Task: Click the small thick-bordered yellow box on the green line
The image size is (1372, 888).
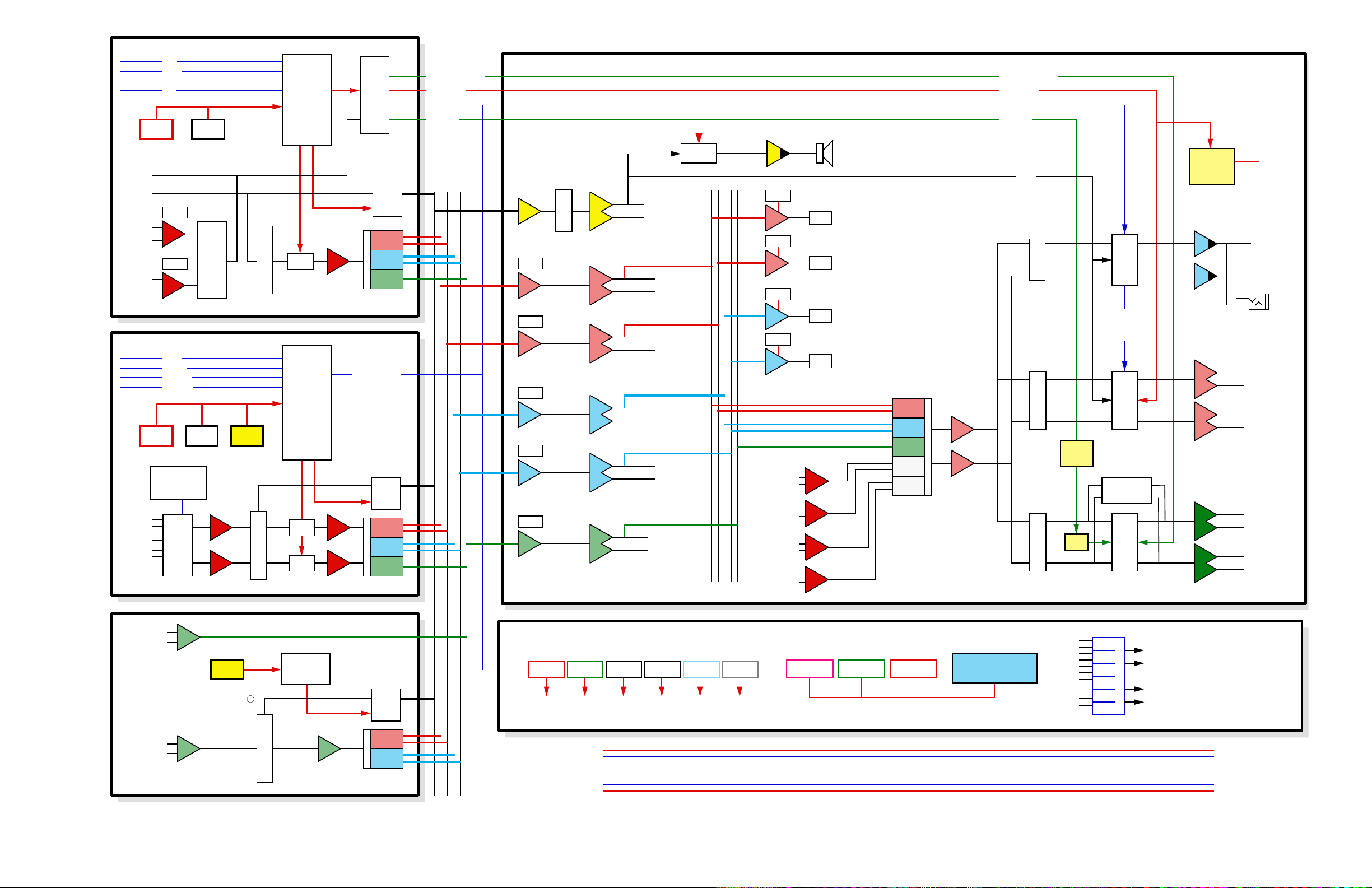Action: pos(1076,542)
